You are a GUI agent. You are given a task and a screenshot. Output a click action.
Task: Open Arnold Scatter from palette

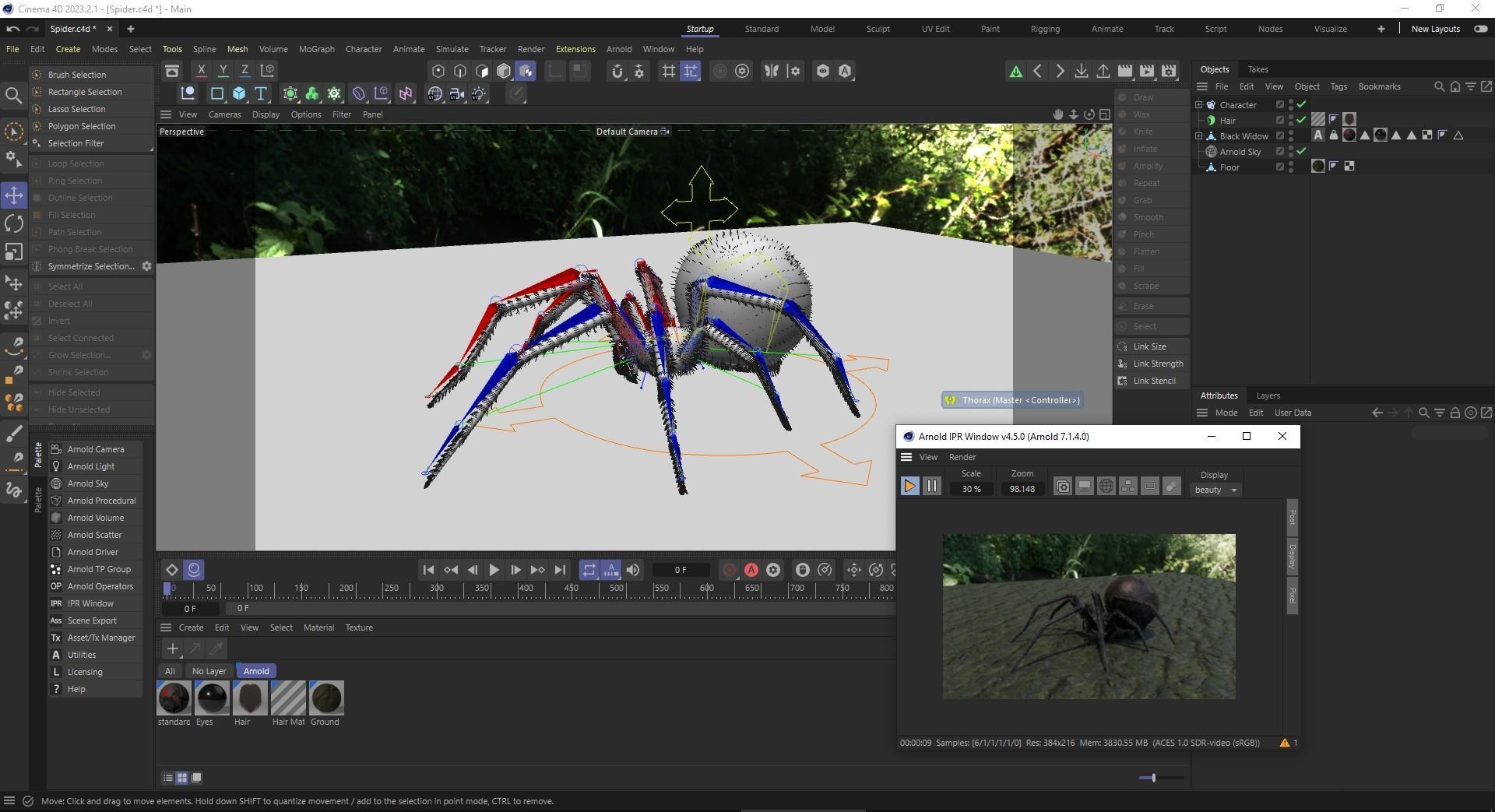pyautogui.click(x=94, y=535)
